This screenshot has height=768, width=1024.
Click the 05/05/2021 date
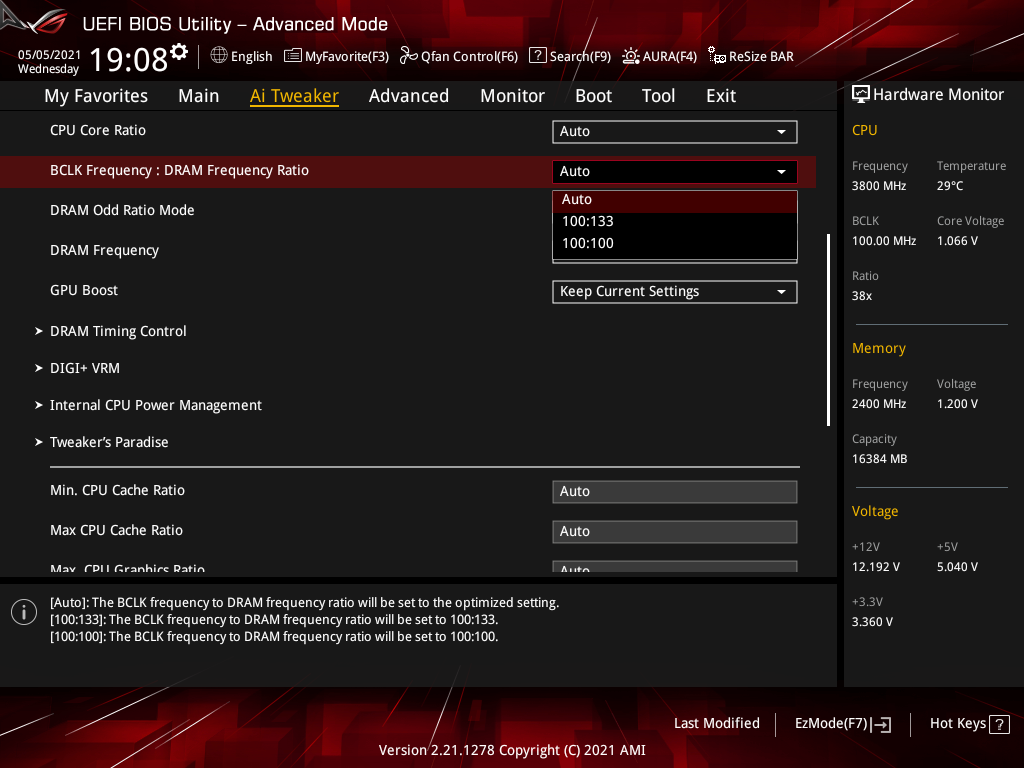[49, 55]
